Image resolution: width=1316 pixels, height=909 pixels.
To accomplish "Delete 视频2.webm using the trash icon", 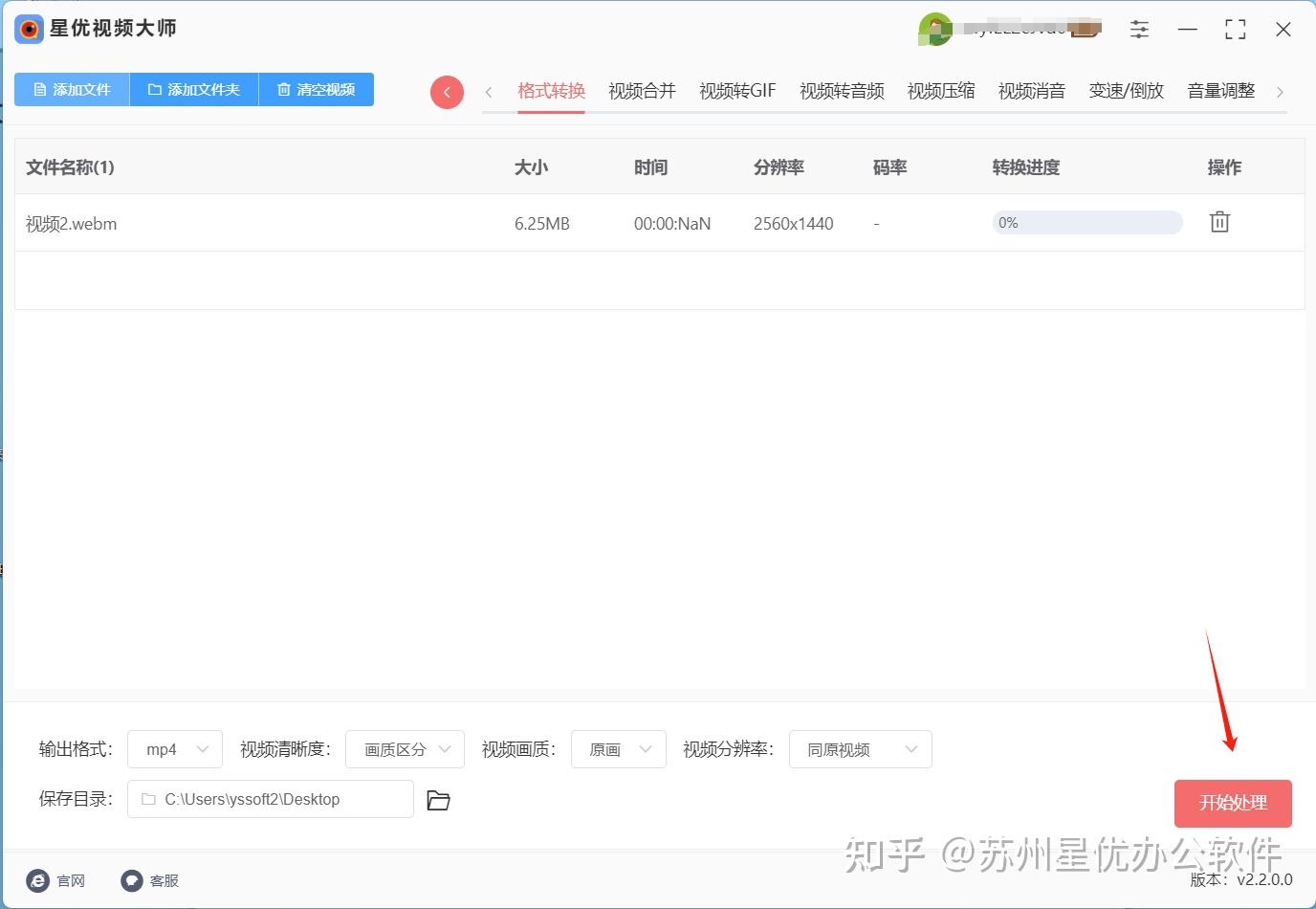I will (1218, 221).
